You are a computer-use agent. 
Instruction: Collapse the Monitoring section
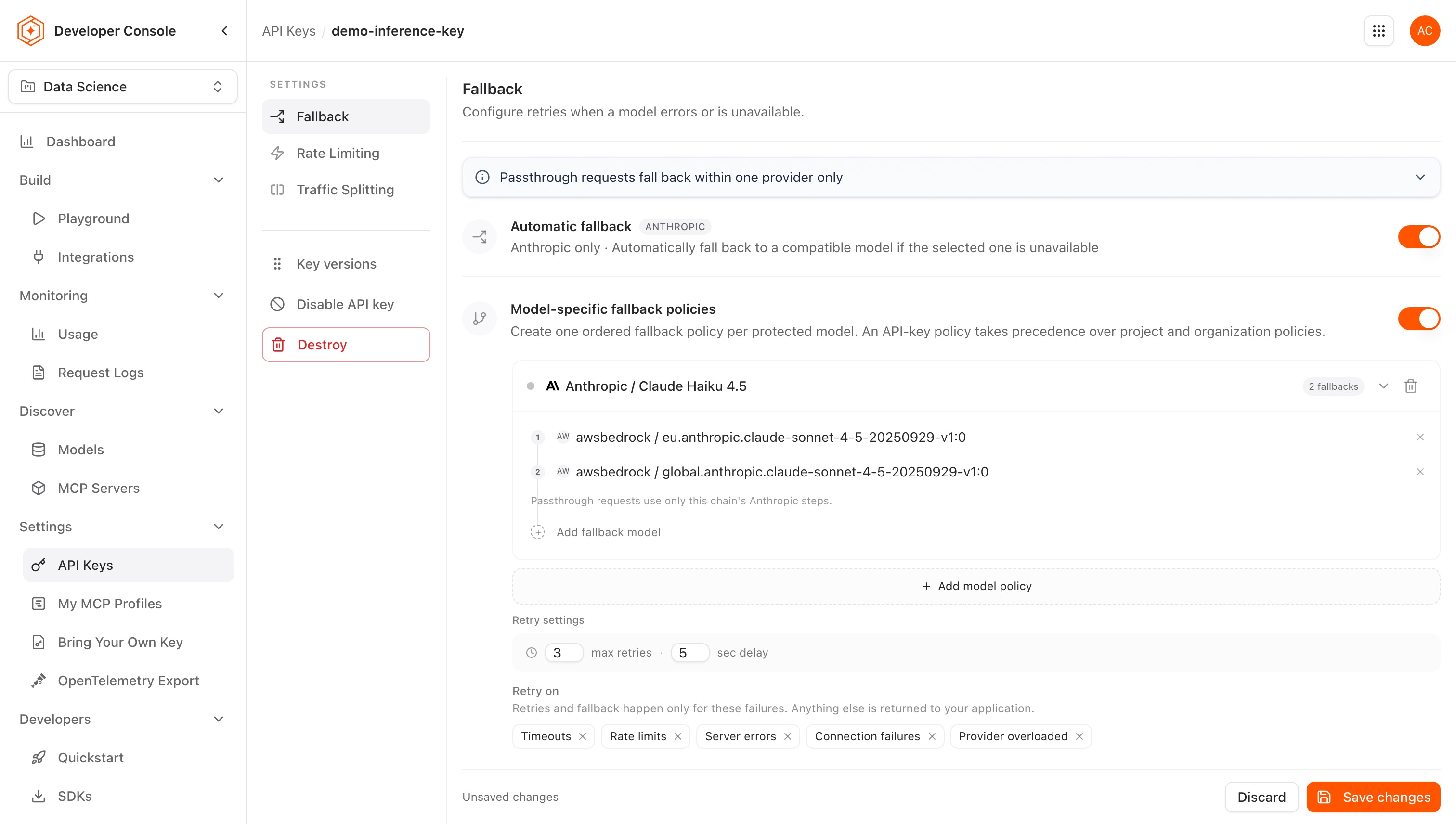[x=219, y=296]
